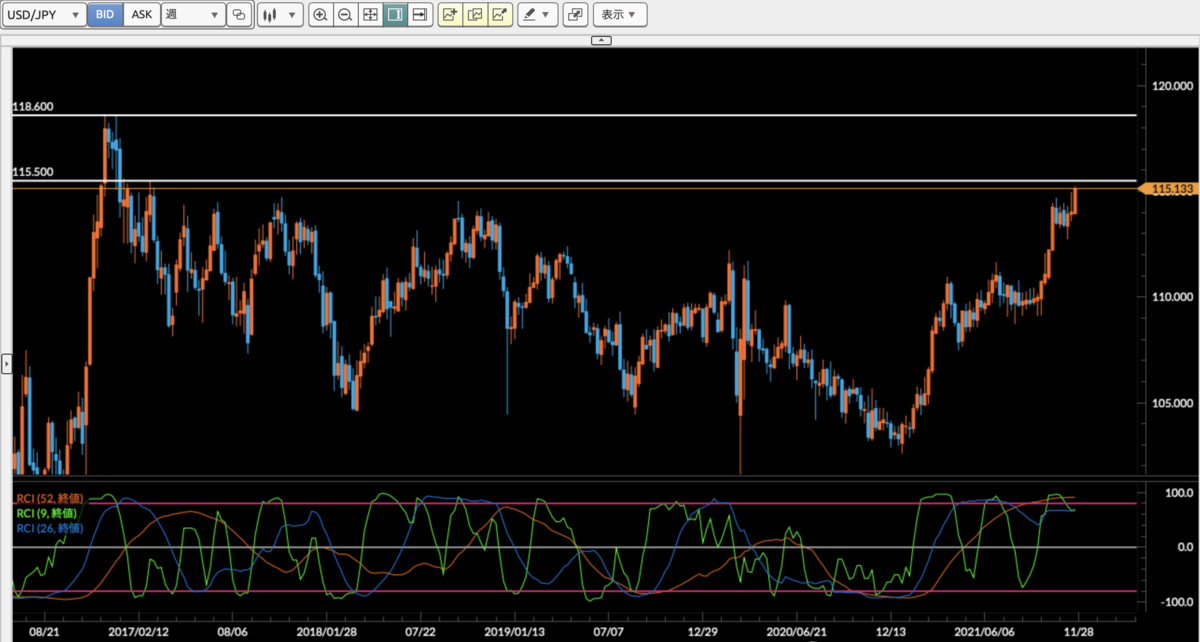Select the zoom-in magnifier tool
The image size is (1200, 642).
click(x=321, y=15)
